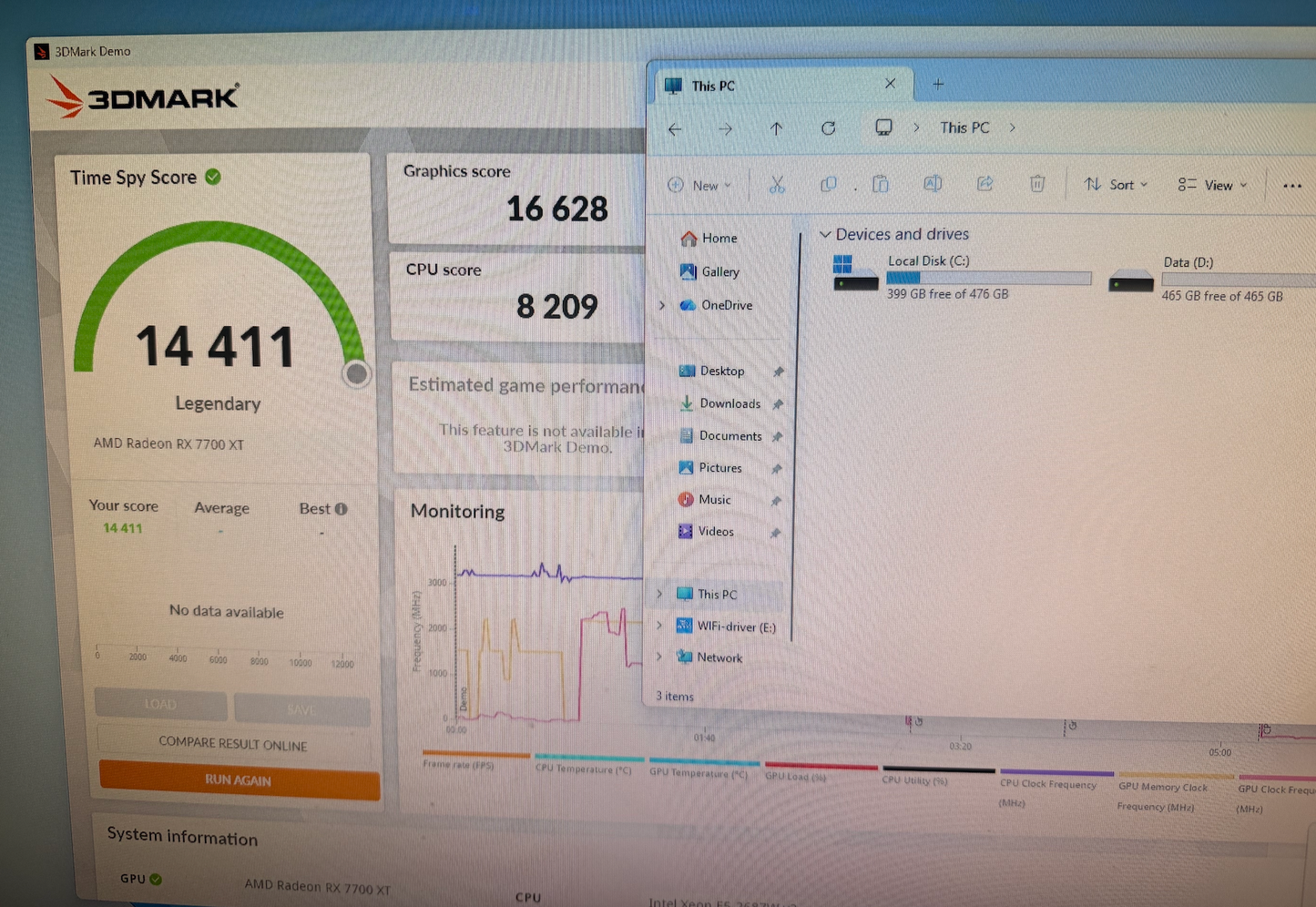Click the Copy icon in Explorer toolbar
This screenshot has width=1316, height=907.
(x=828, y=184)
